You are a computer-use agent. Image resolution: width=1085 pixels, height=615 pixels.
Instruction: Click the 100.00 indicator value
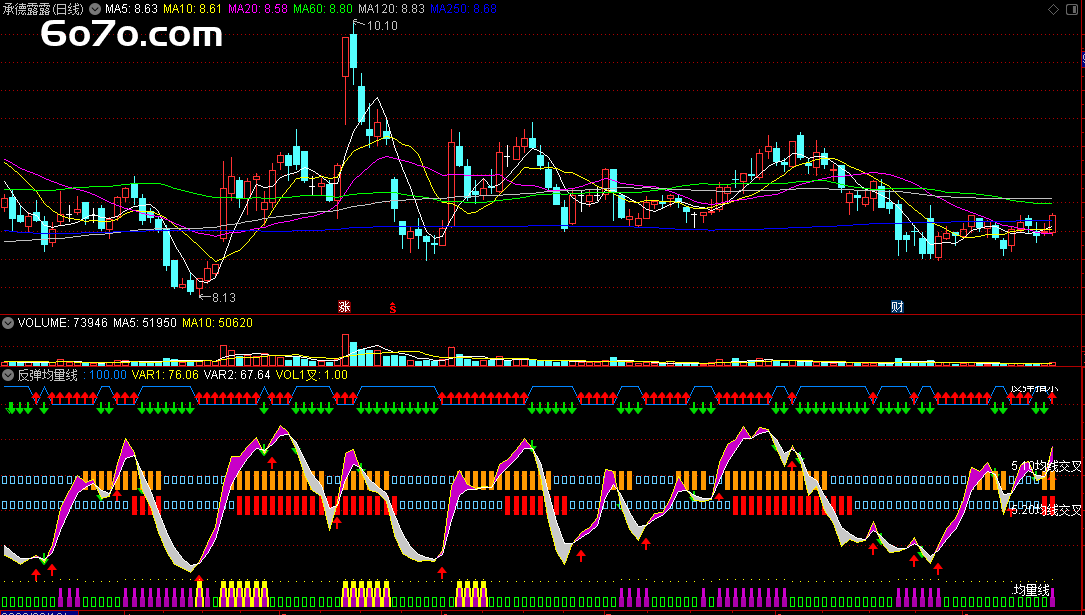pyautogui.click(x=108, y=375)
